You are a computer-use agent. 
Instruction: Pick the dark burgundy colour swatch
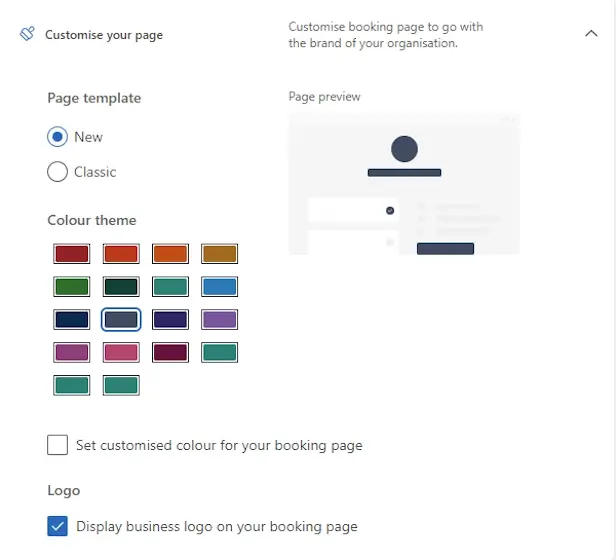[x=170, y=352]
